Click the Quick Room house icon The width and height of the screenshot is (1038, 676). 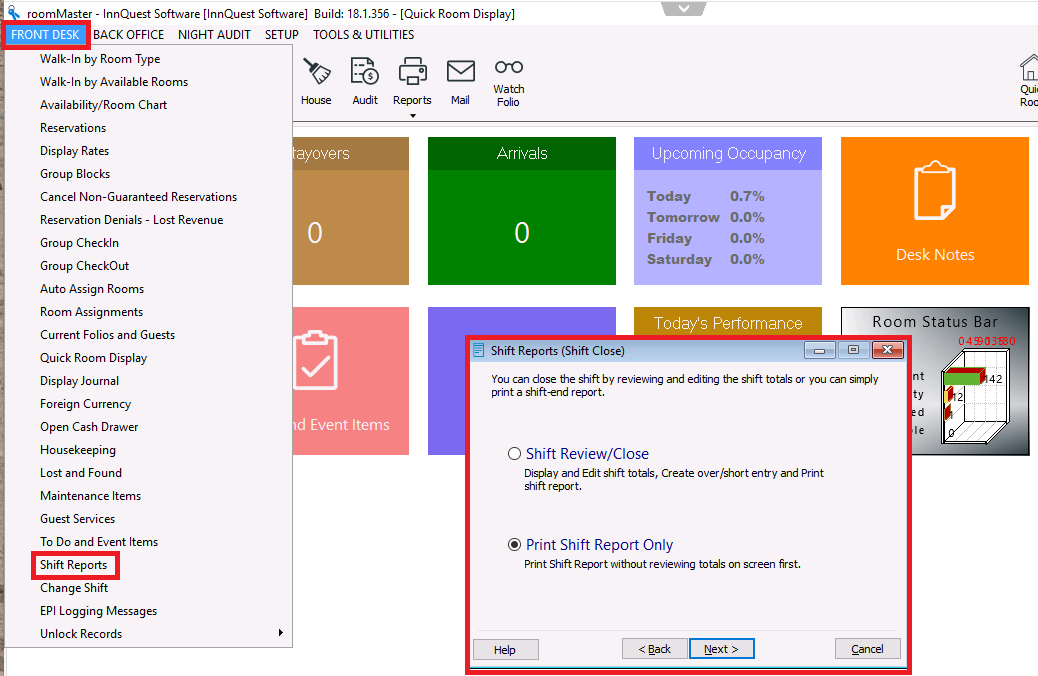click(x=1028, y=70)
